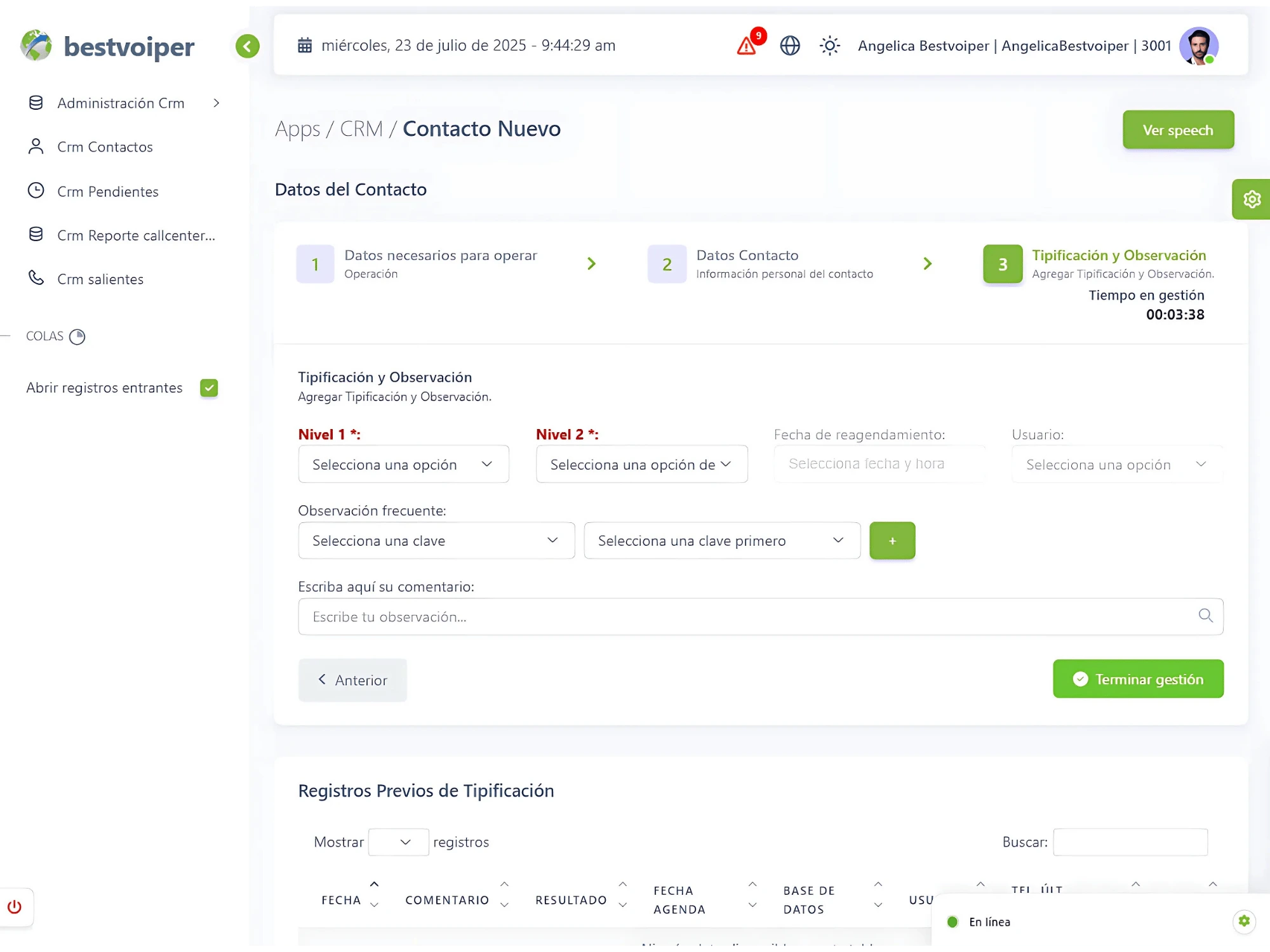Viewport: 1270px width, 952px height.
Task: Open the Selecciona una clave primero dropdown
Action: 722,541
